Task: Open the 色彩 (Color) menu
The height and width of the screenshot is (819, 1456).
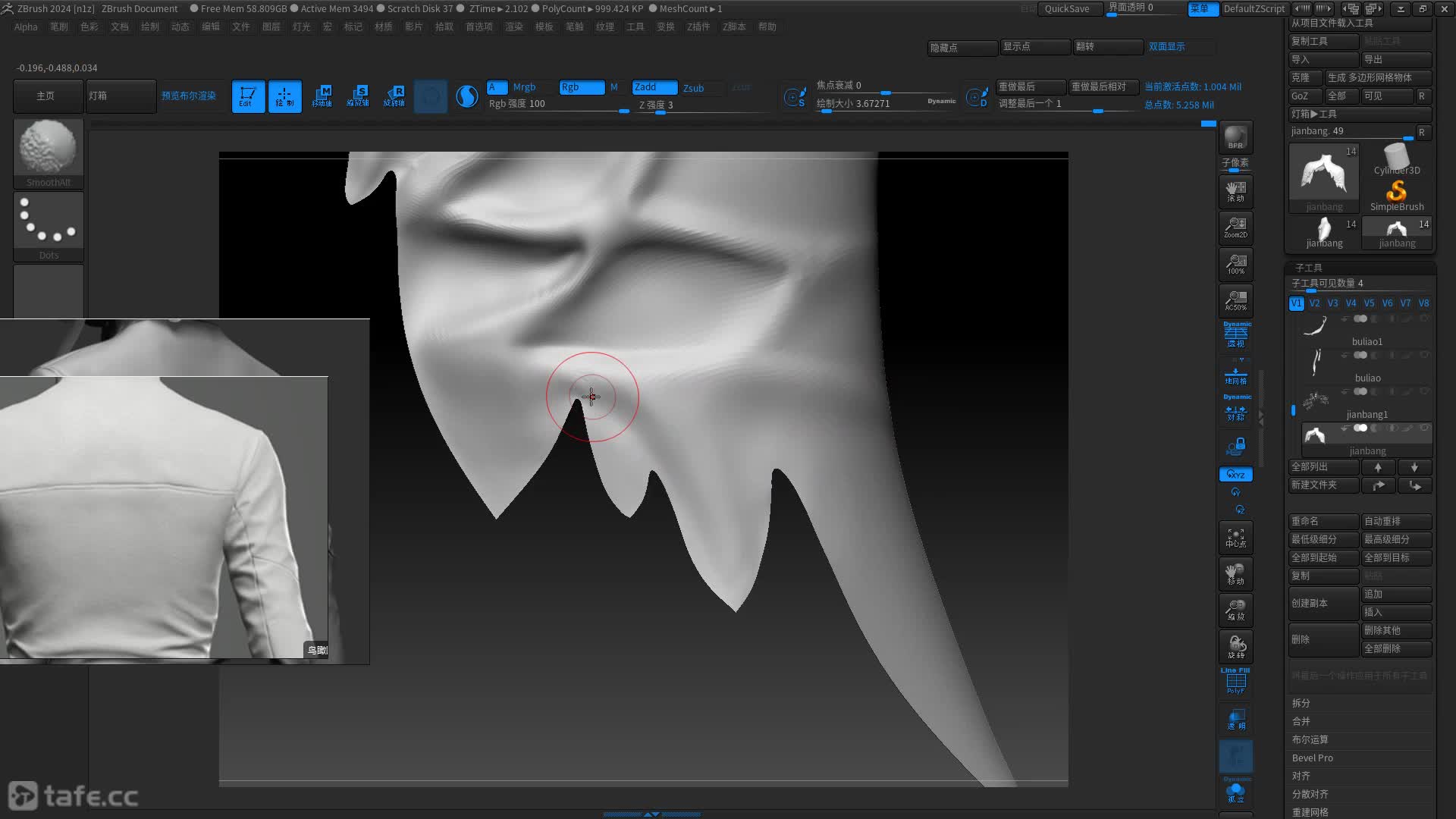Action: 89,27
